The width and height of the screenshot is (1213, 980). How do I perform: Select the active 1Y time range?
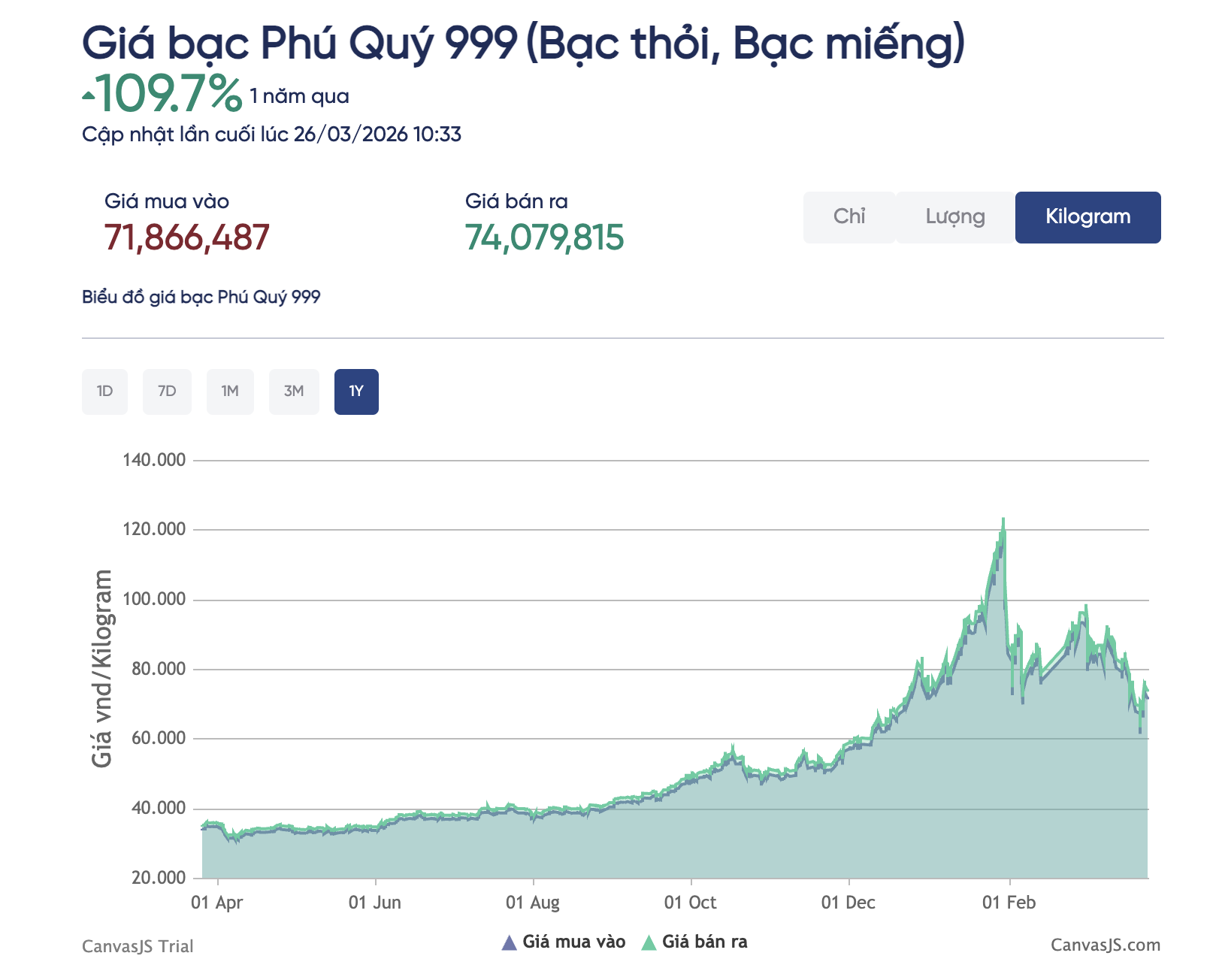click(x=355, y=392)
